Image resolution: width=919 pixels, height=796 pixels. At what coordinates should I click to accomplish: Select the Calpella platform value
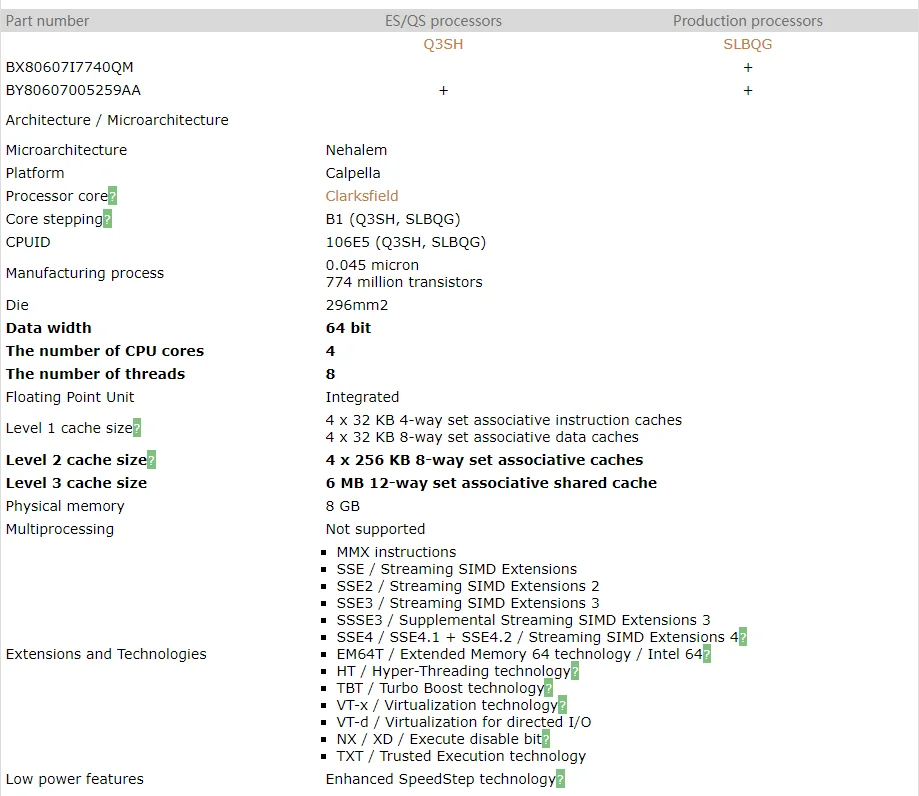click(353, 173)
